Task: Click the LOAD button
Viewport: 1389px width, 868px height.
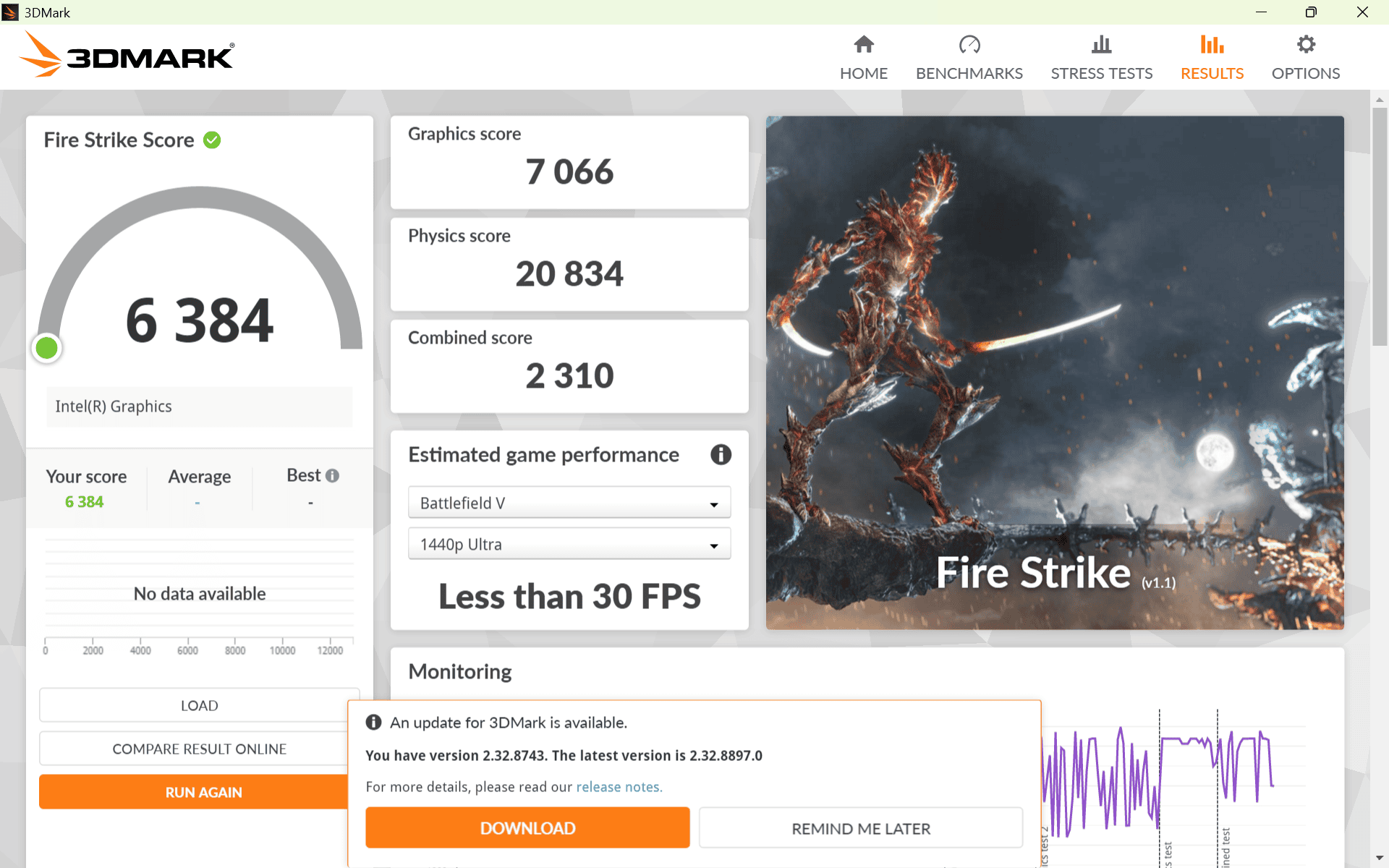Action: pyautogui.click(x=199, y=705)
